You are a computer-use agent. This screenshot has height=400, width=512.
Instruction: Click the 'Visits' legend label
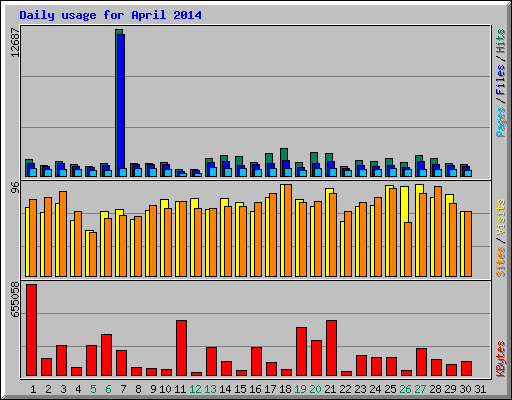pyautogui.click(x=501, y=217)
